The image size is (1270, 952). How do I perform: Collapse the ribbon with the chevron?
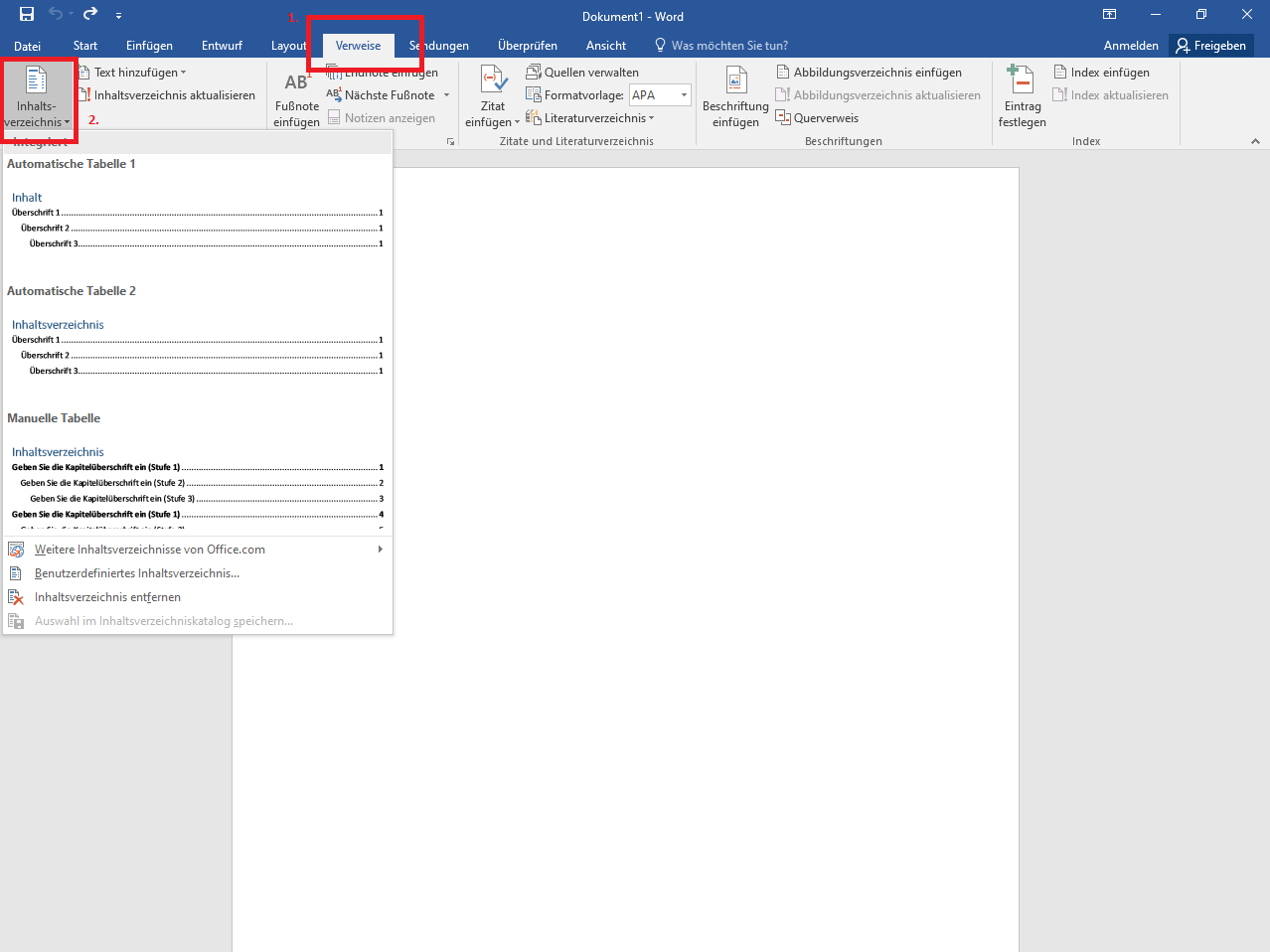click(1255, 142)
